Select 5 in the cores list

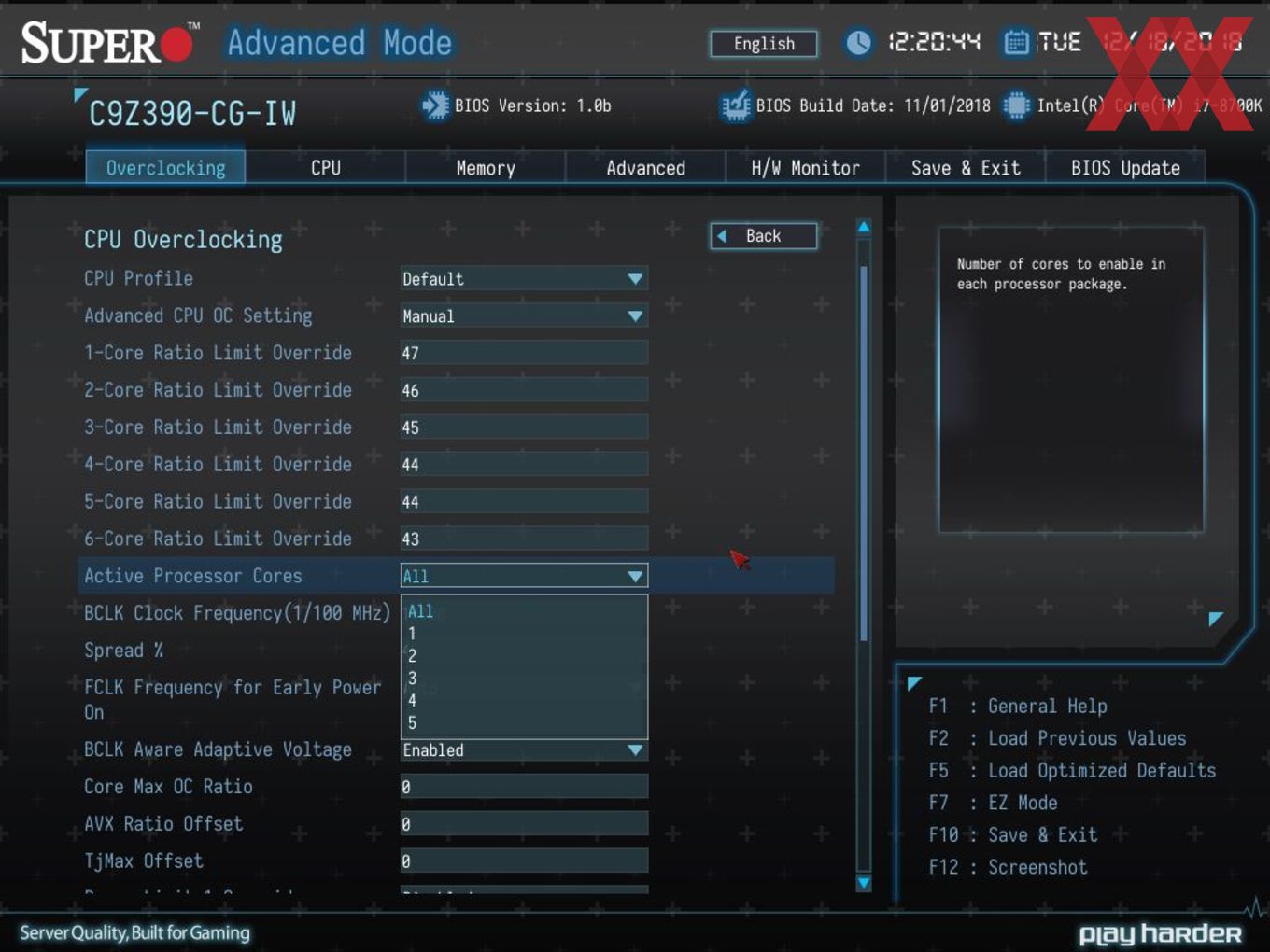point(524,722)
